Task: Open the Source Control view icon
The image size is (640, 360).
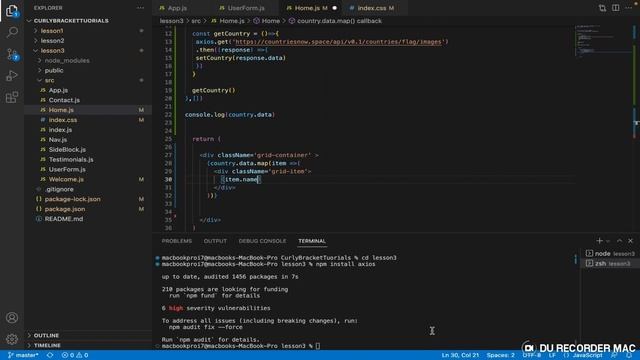Action: pos(12,54)
